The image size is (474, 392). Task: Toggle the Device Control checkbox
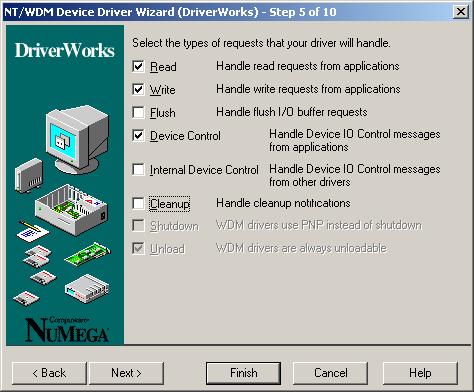(138, 136)
